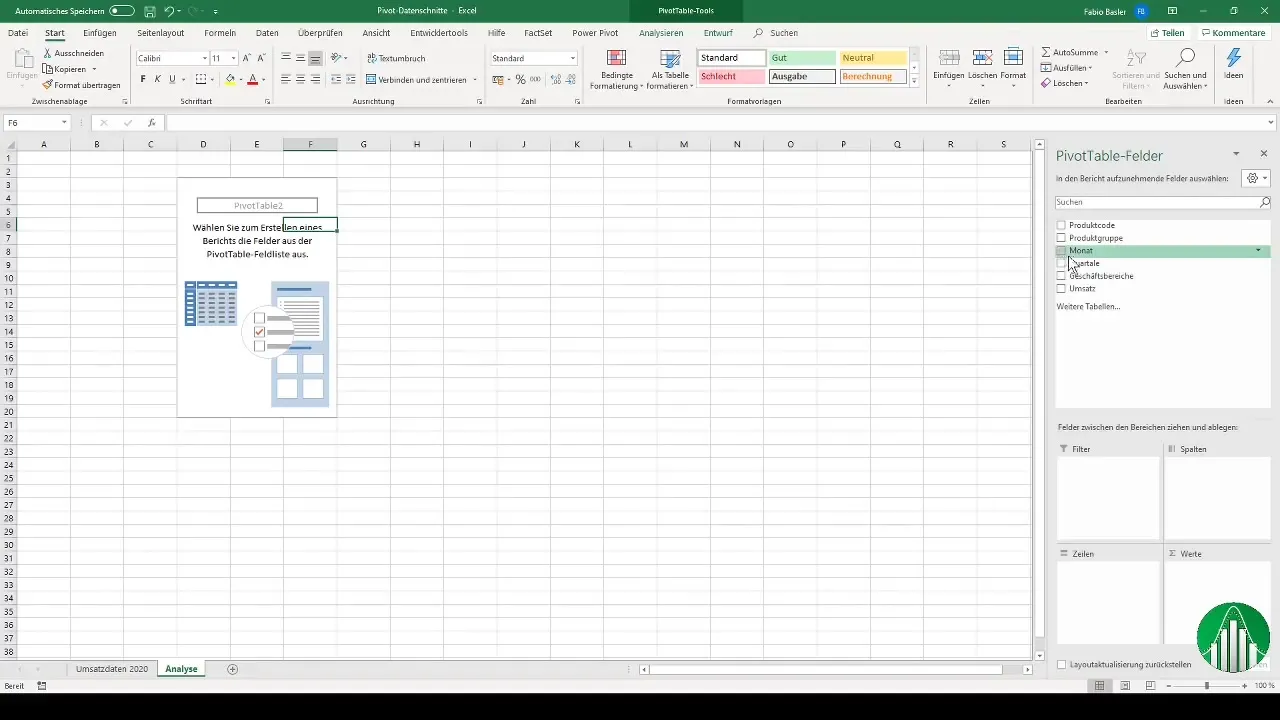Open the Ausfüllen dropdown
Screen dimensions: 1280x720
[1066, 68]
